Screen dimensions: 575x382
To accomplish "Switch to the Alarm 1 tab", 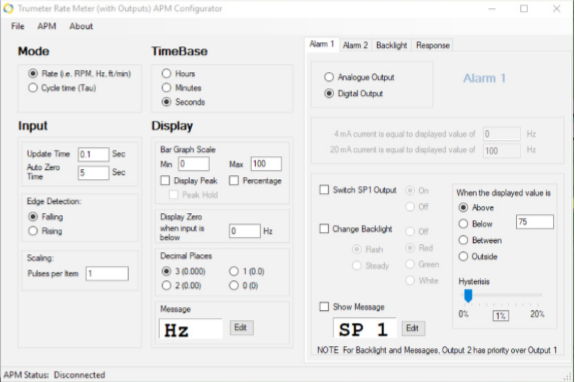I will coord(322,44).
